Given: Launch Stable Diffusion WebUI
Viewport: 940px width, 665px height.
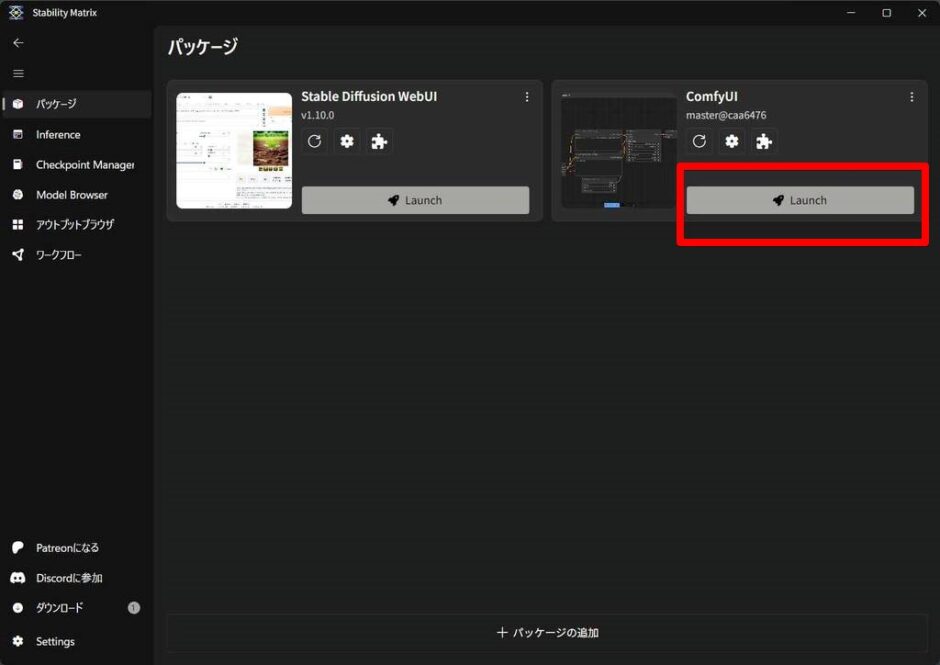Looking at the screenshot, I should pos(415,199).
